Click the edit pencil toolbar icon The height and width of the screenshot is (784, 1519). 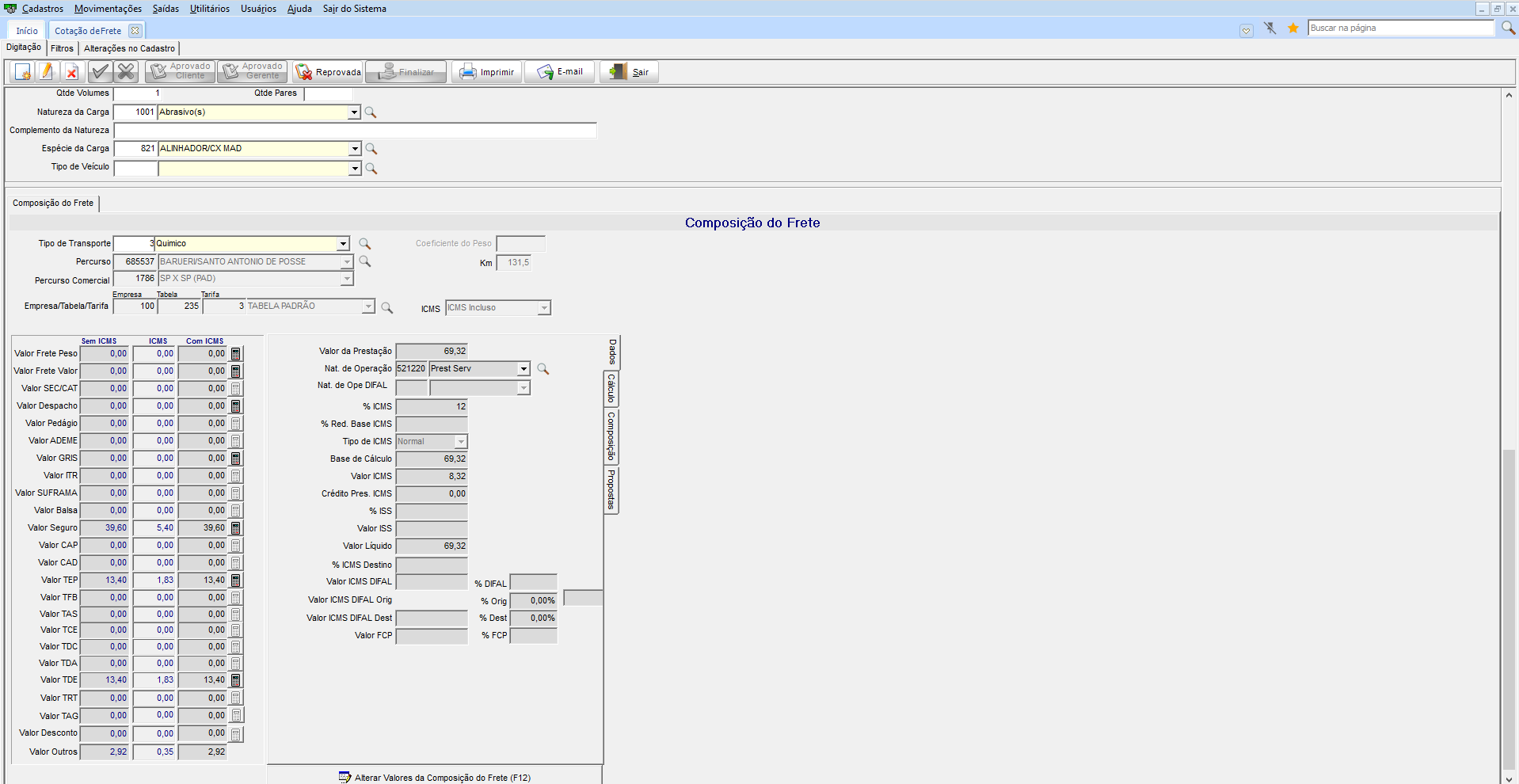[47, 72]
